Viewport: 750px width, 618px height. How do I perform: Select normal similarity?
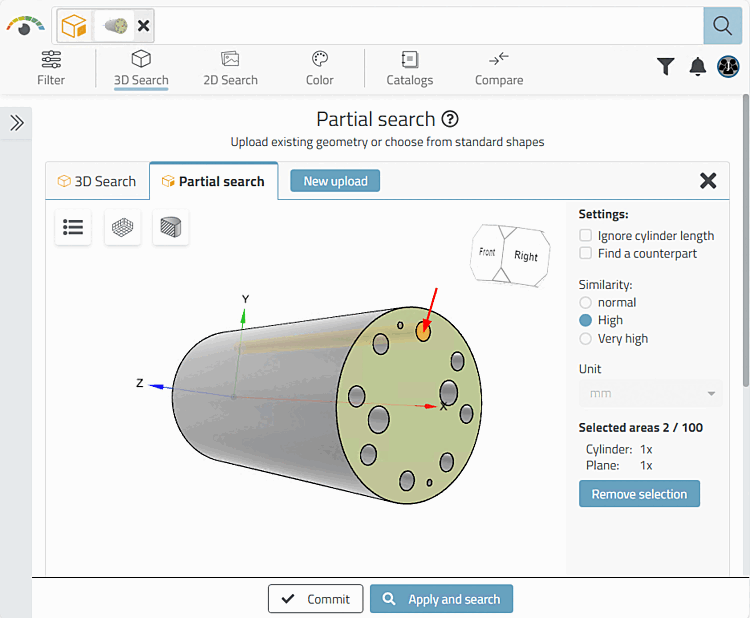point(586,303)
